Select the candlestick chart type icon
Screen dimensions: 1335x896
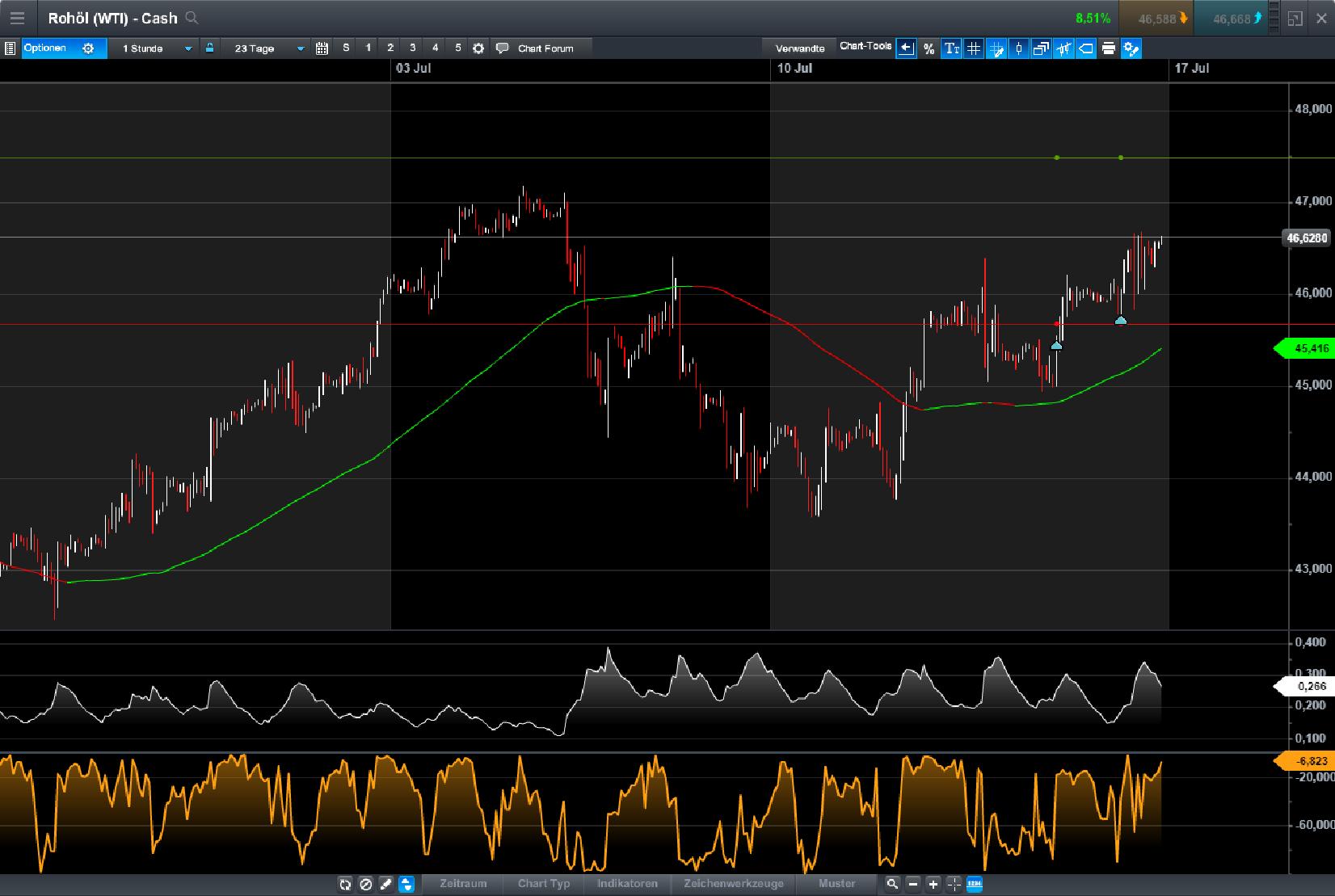[x=1019, y=48]
